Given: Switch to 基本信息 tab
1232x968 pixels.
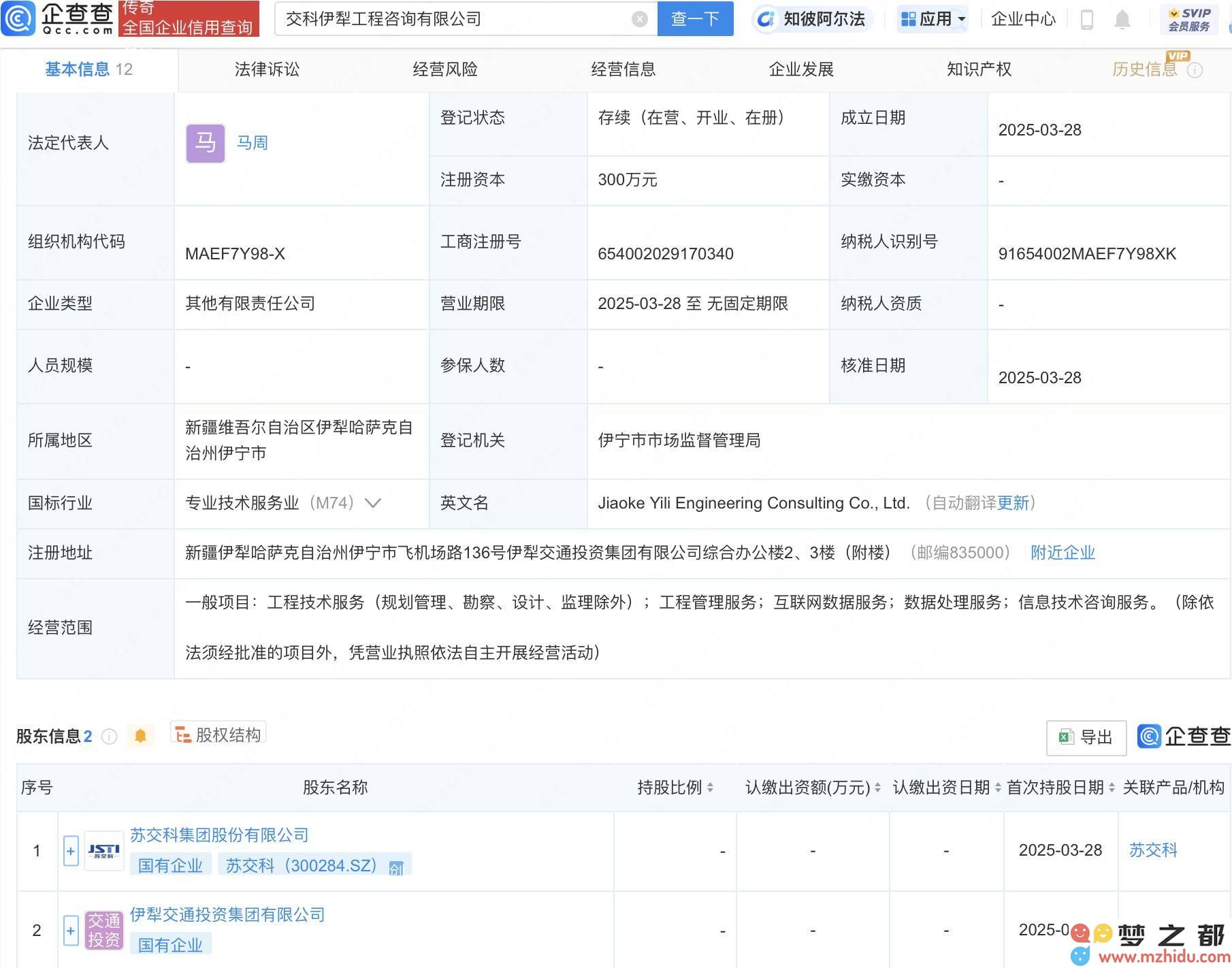Looking at the screenshot, I should [x=89, y=69].
